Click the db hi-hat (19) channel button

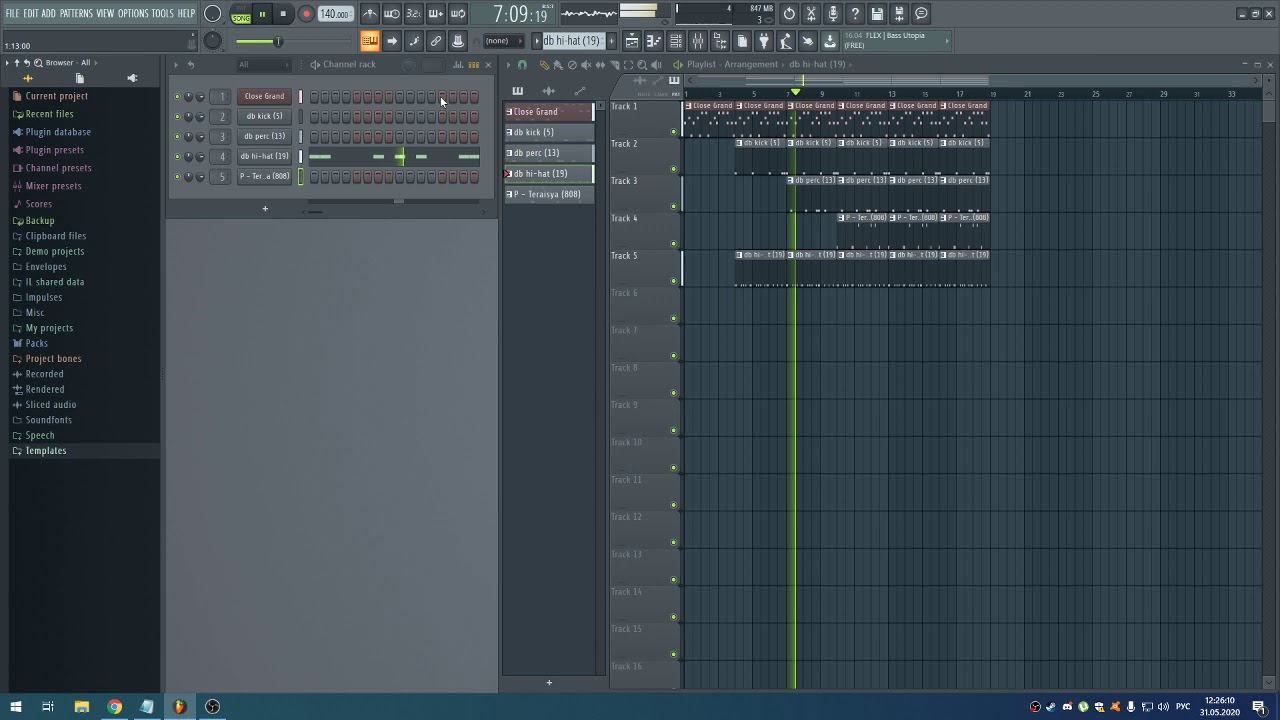pyautogui.click(x=264, y=157)
